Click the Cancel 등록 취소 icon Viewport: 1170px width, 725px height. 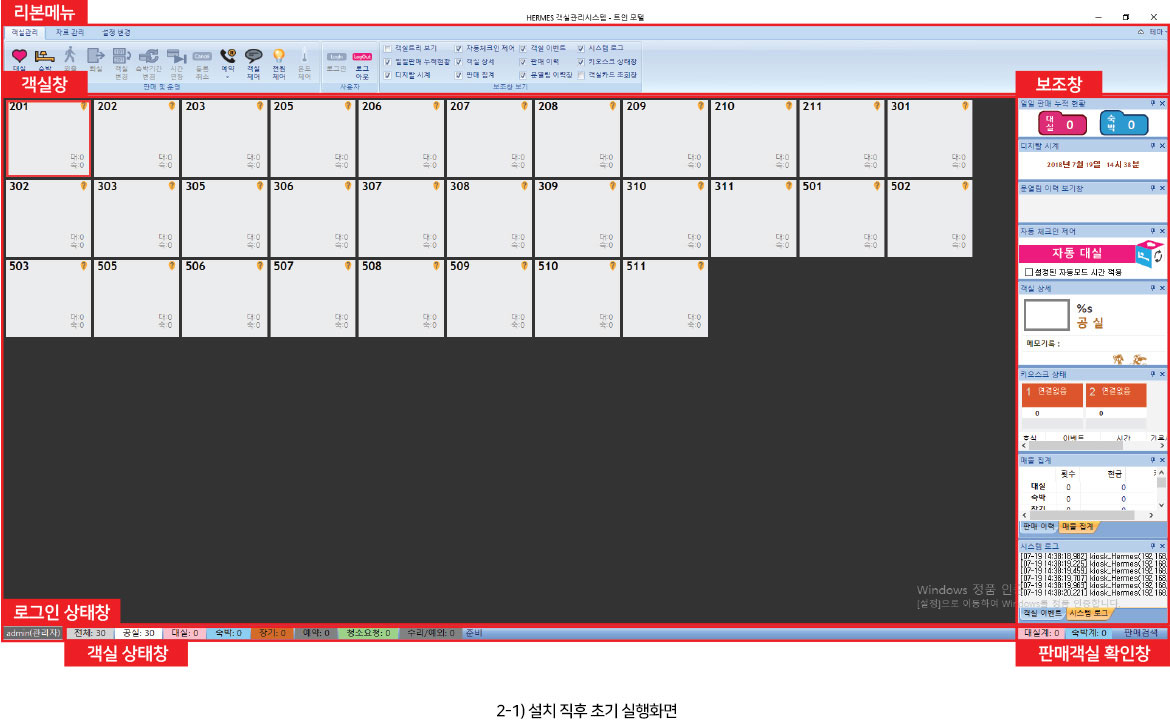[202, 56]
